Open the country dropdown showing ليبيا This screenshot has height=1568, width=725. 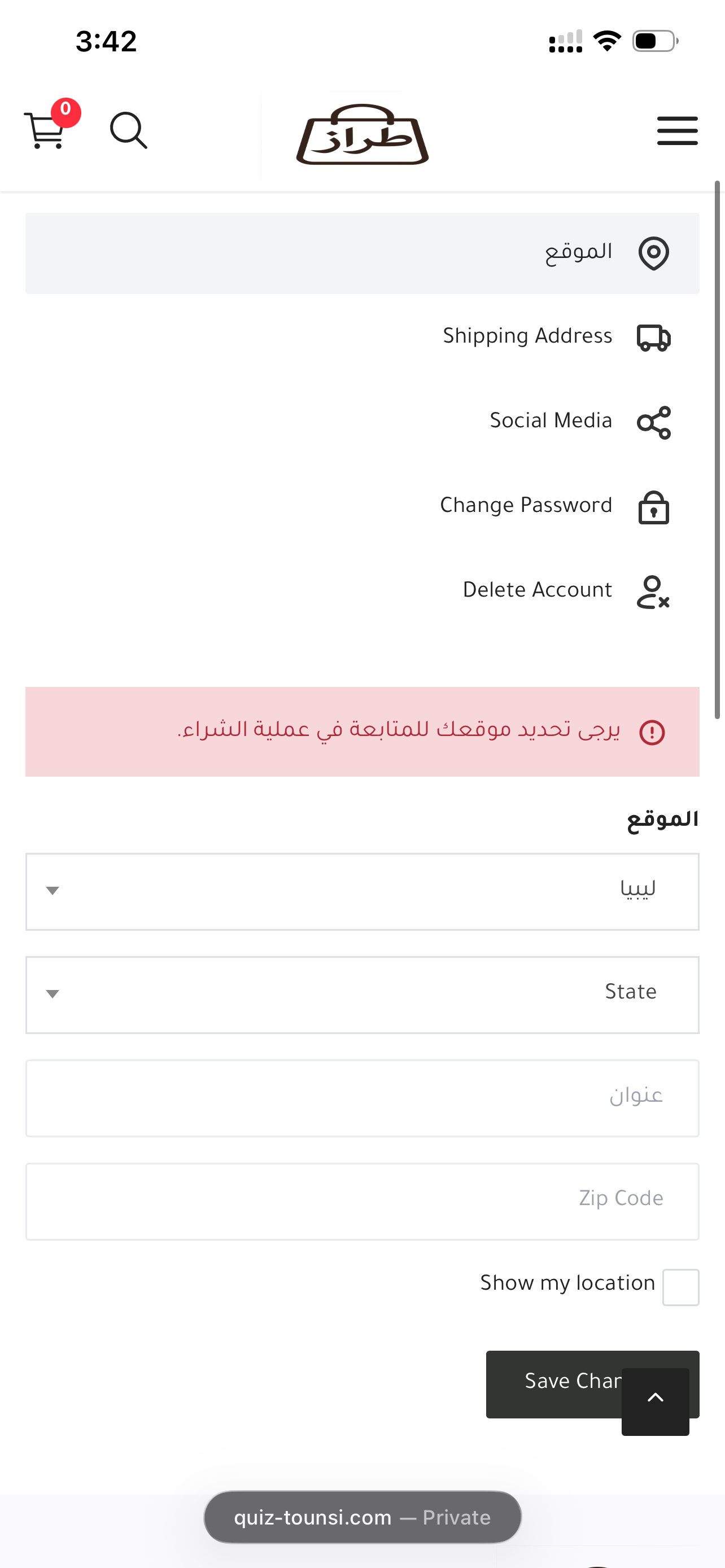coord(362,891)
